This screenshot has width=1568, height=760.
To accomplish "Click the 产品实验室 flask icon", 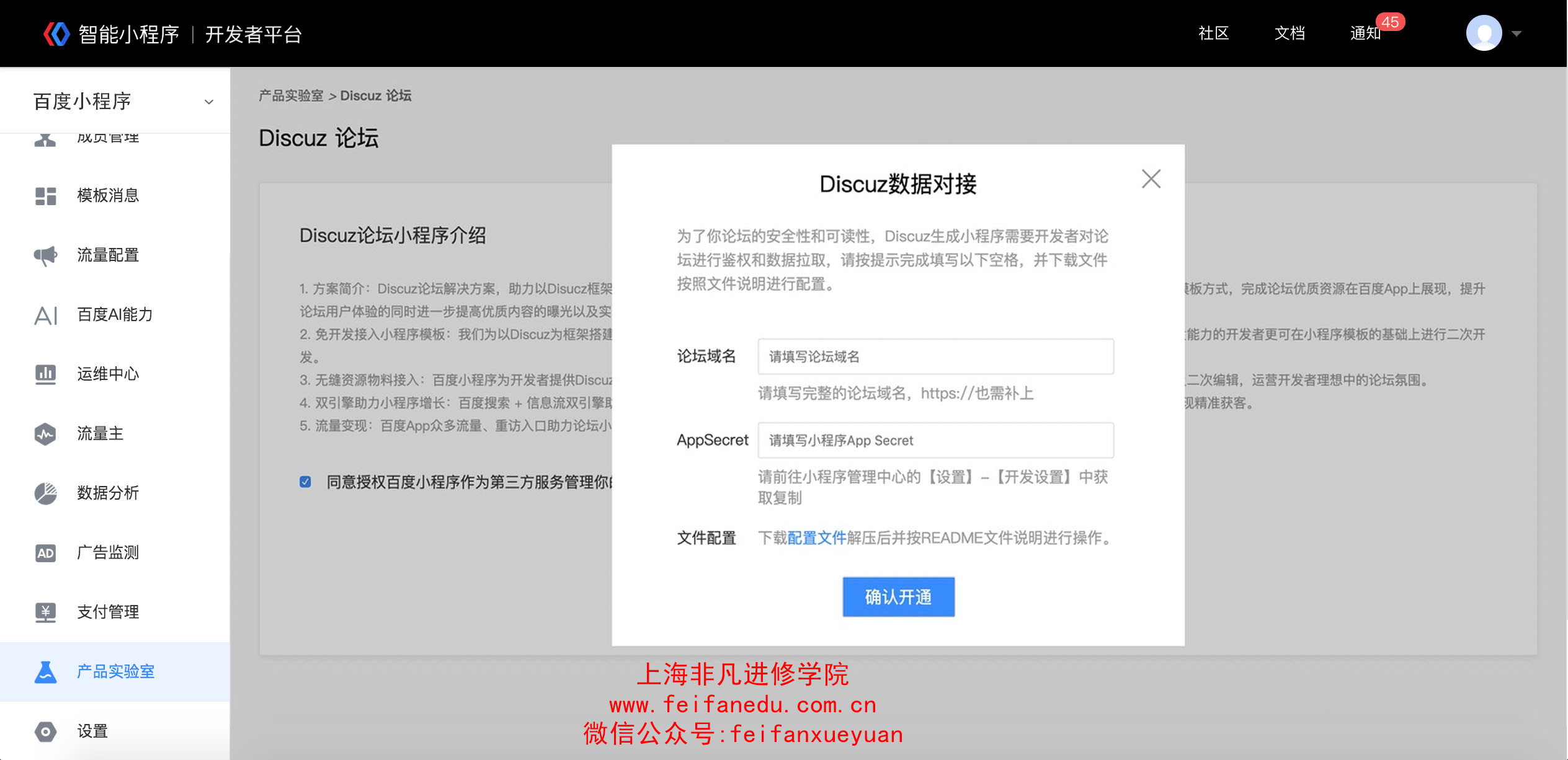I will [x=45, y=672].
